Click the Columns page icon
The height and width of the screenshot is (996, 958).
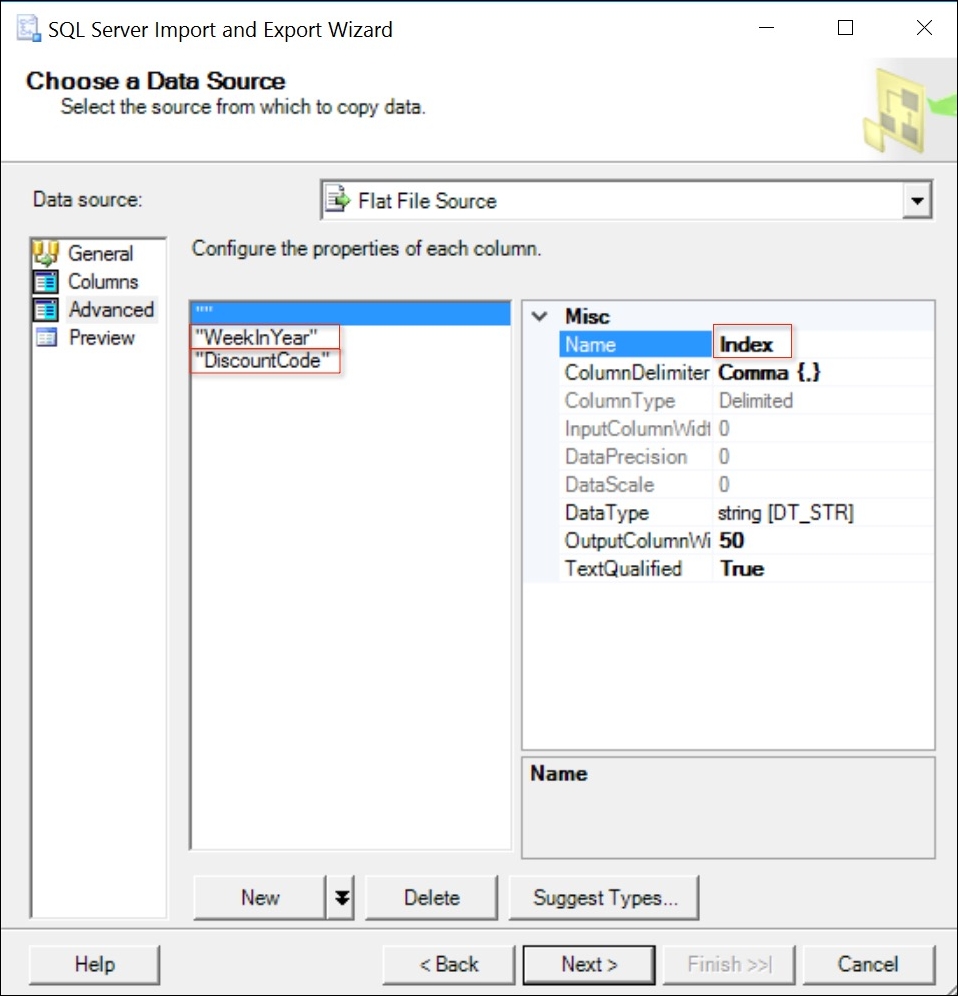click(46, 281)
